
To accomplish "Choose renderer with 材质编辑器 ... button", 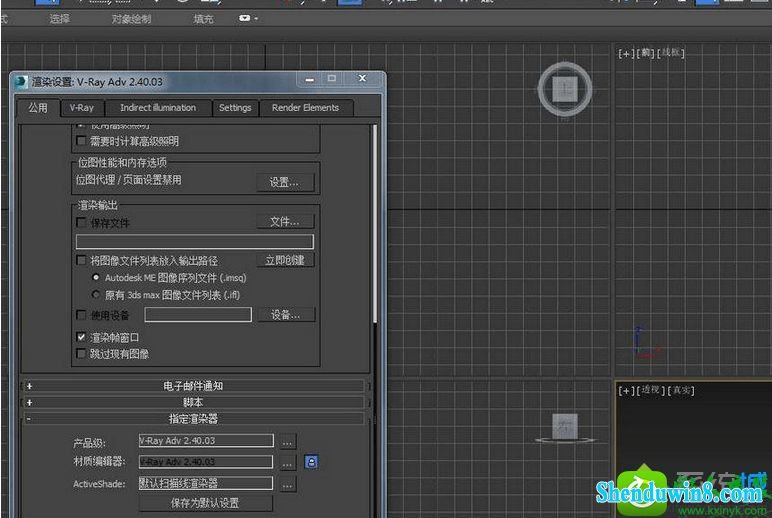I will pos(288,462).
